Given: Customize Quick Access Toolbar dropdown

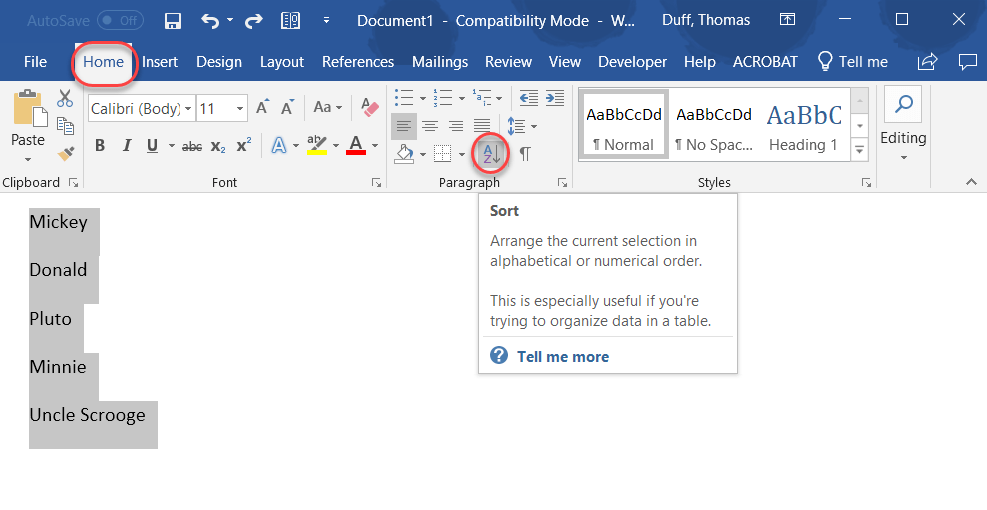Looking at the screenshot, I should (326, 21).
